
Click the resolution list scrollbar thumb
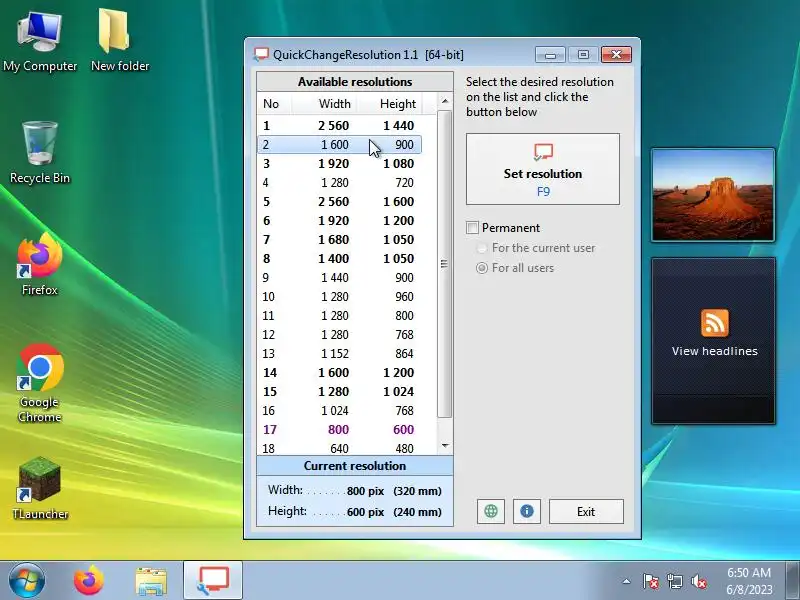point(445,264)
